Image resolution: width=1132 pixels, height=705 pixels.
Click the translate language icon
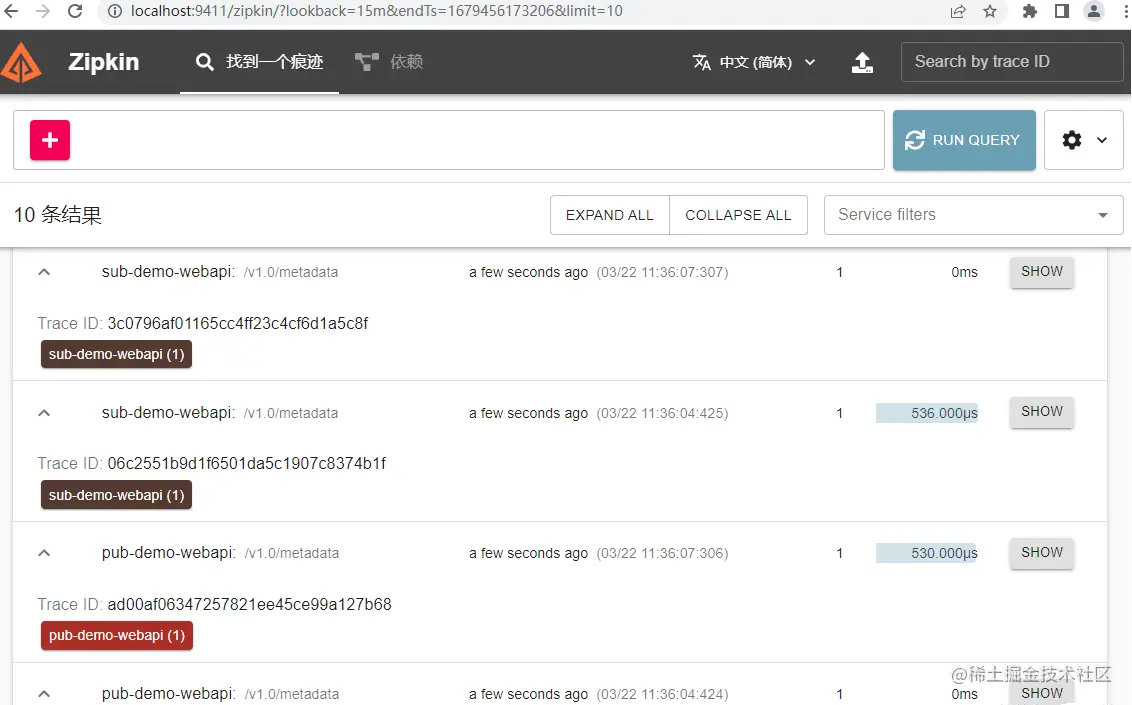(701, 62)
